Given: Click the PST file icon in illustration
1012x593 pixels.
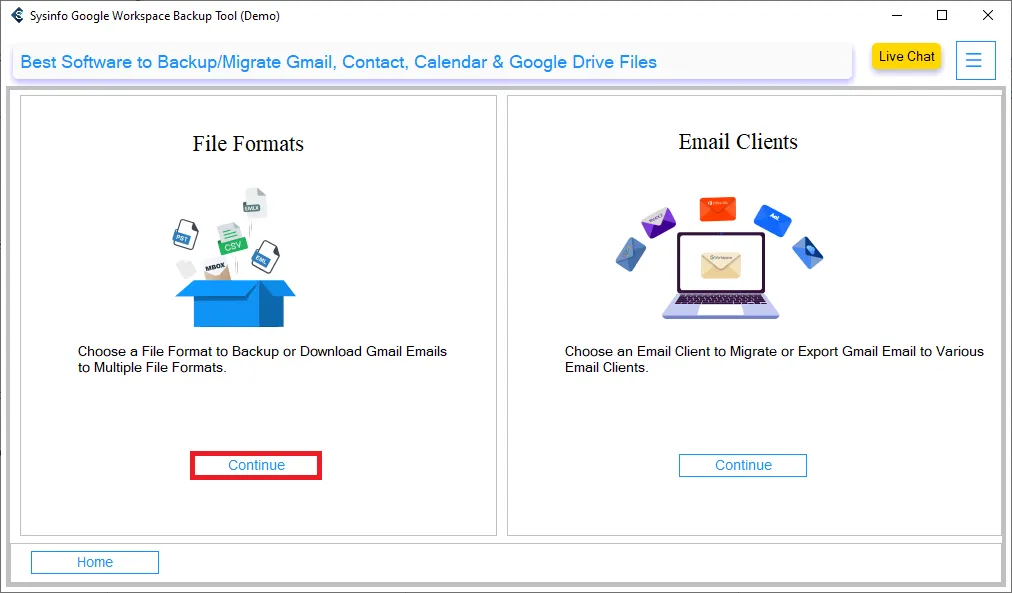Looking at the screenshot, I should [185, 235].
